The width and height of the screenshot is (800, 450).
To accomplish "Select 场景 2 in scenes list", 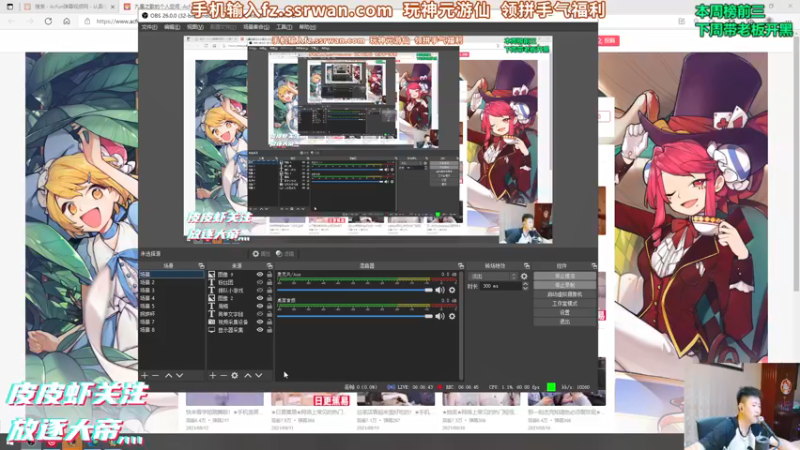I will (171, 282).
